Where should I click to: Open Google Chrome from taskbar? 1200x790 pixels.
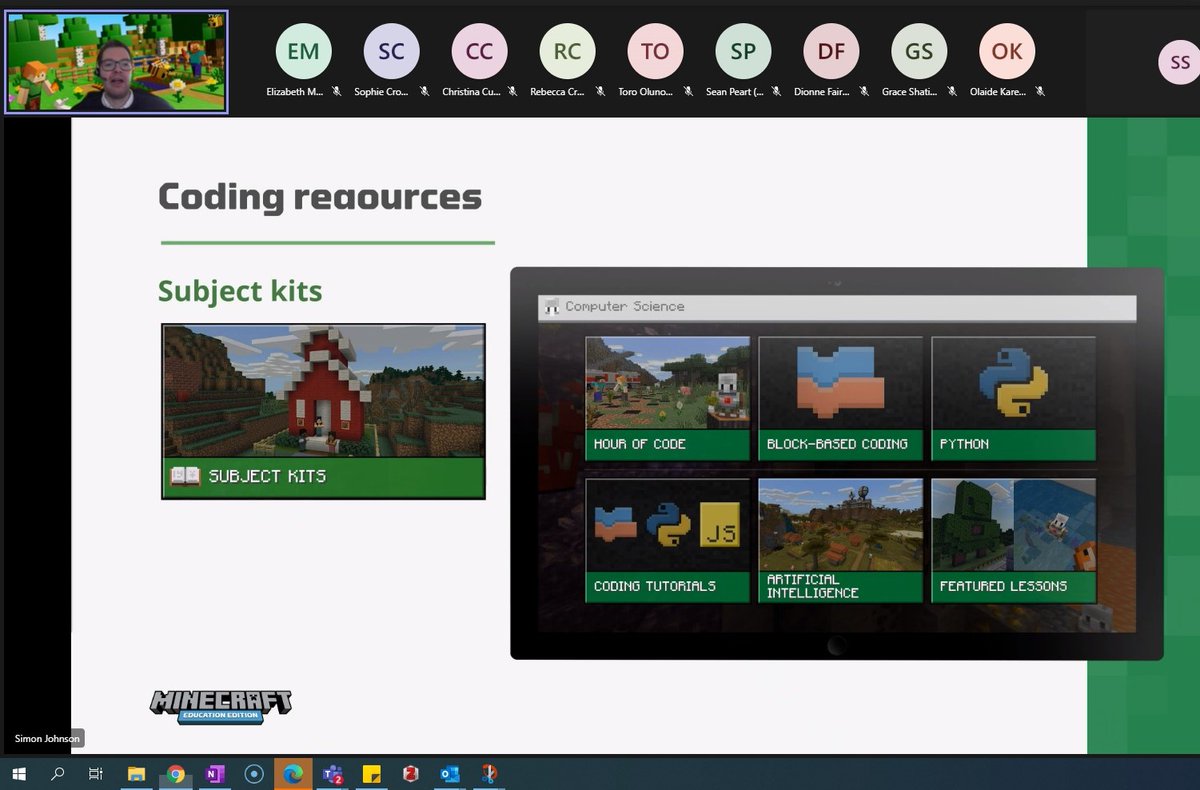click(176, 773)
